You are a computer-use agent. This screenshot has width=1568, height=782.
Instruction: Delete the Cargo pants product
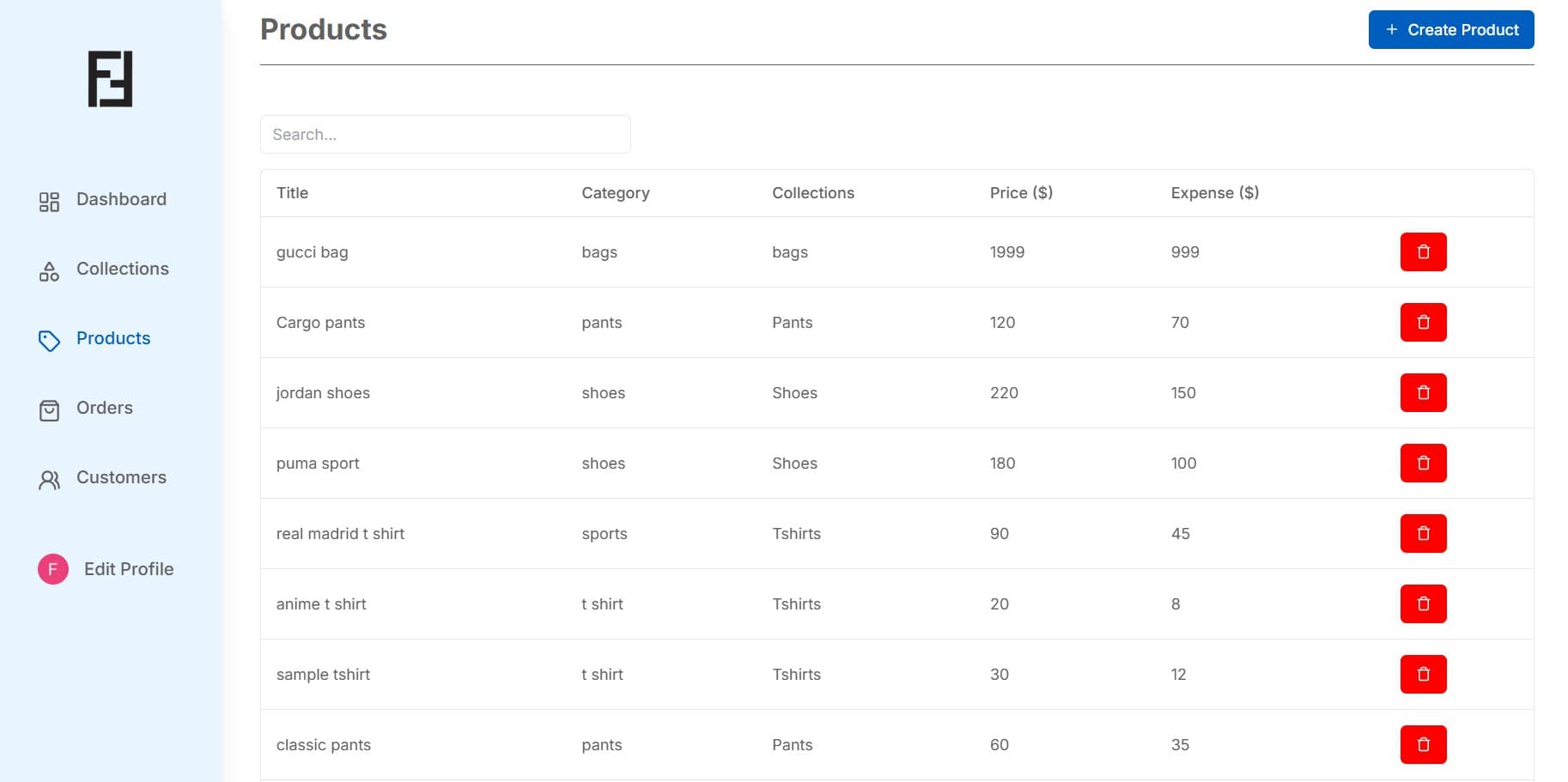(1423, 322)
